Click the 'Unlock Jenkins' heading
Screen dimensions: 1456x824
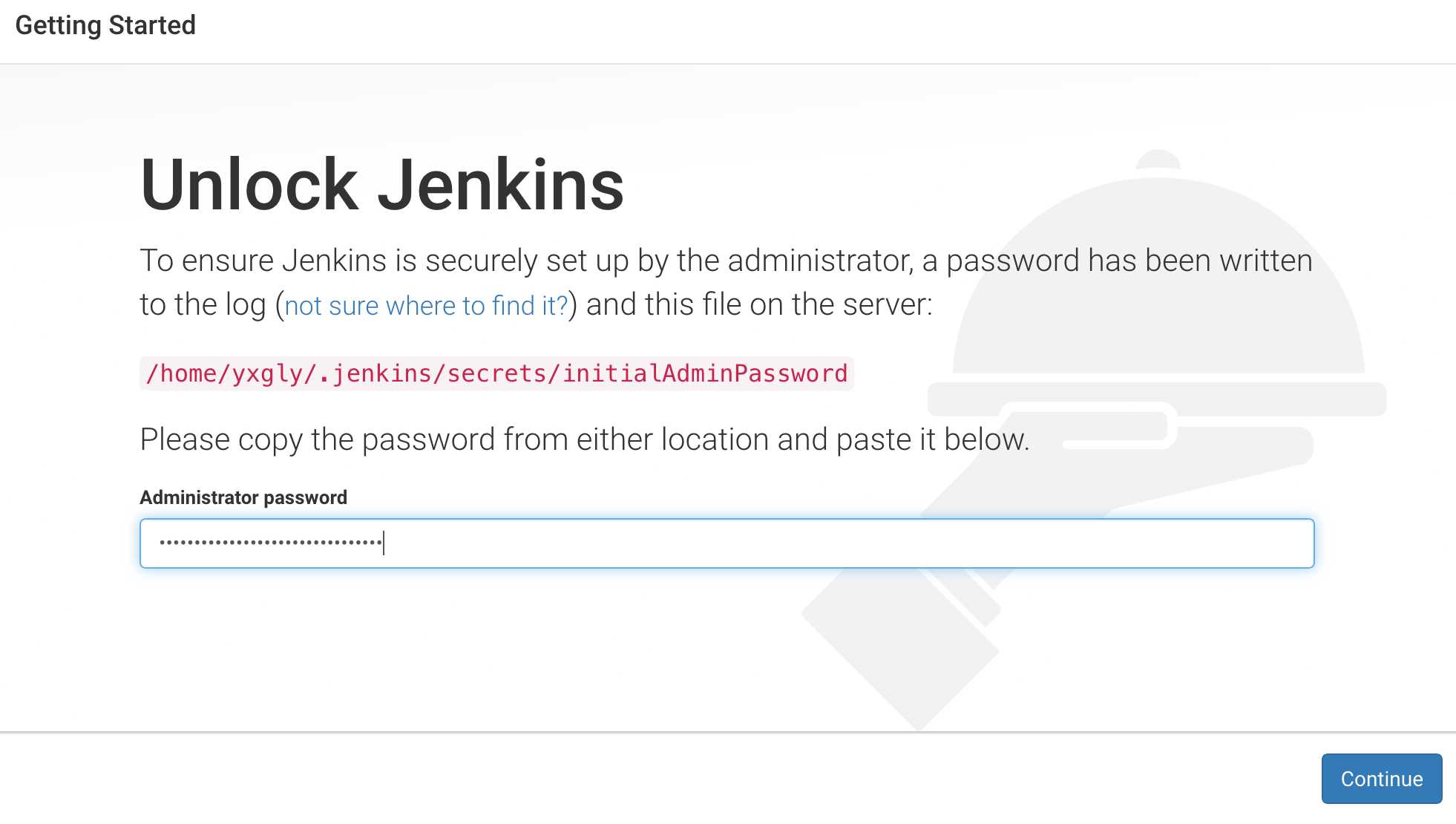(x=382, y=186)
